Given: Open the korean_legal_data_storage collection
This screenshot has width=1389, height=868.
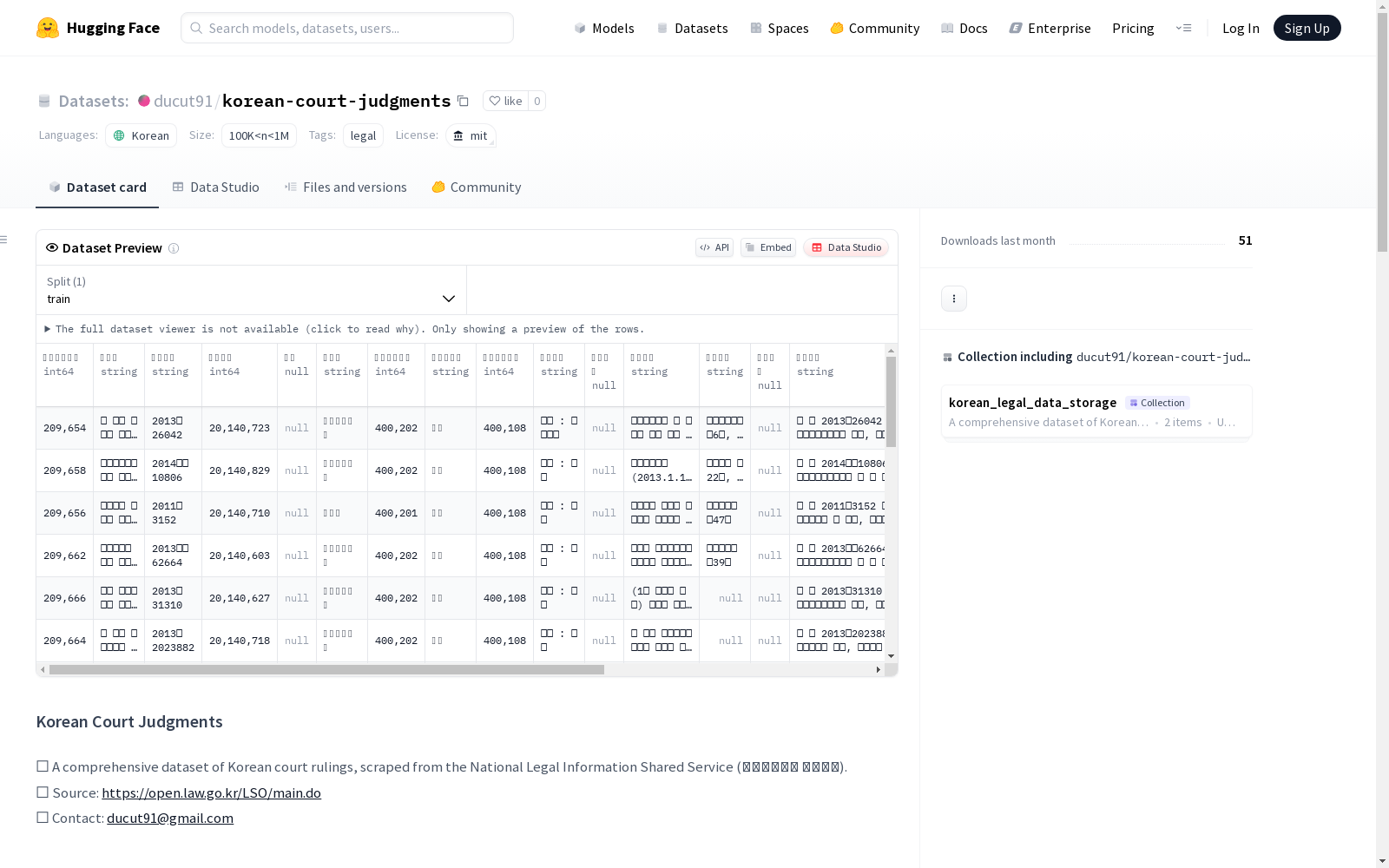Looking at the screenshot, I should 1097,412.
